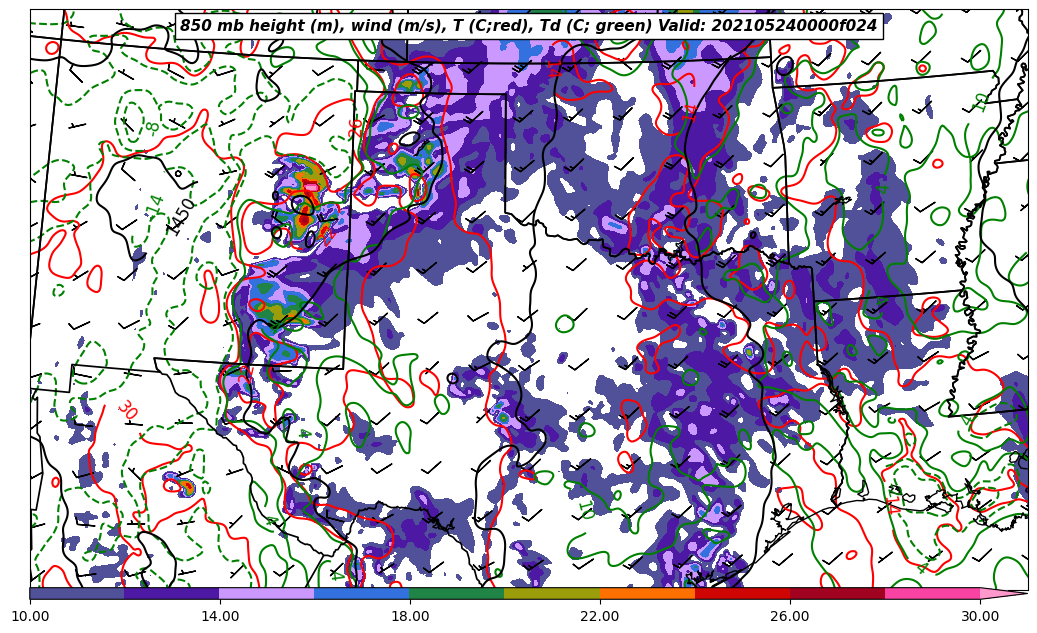Click the orange segment of the colorbar
The image size is (1037, 633).
pos(647,593)
